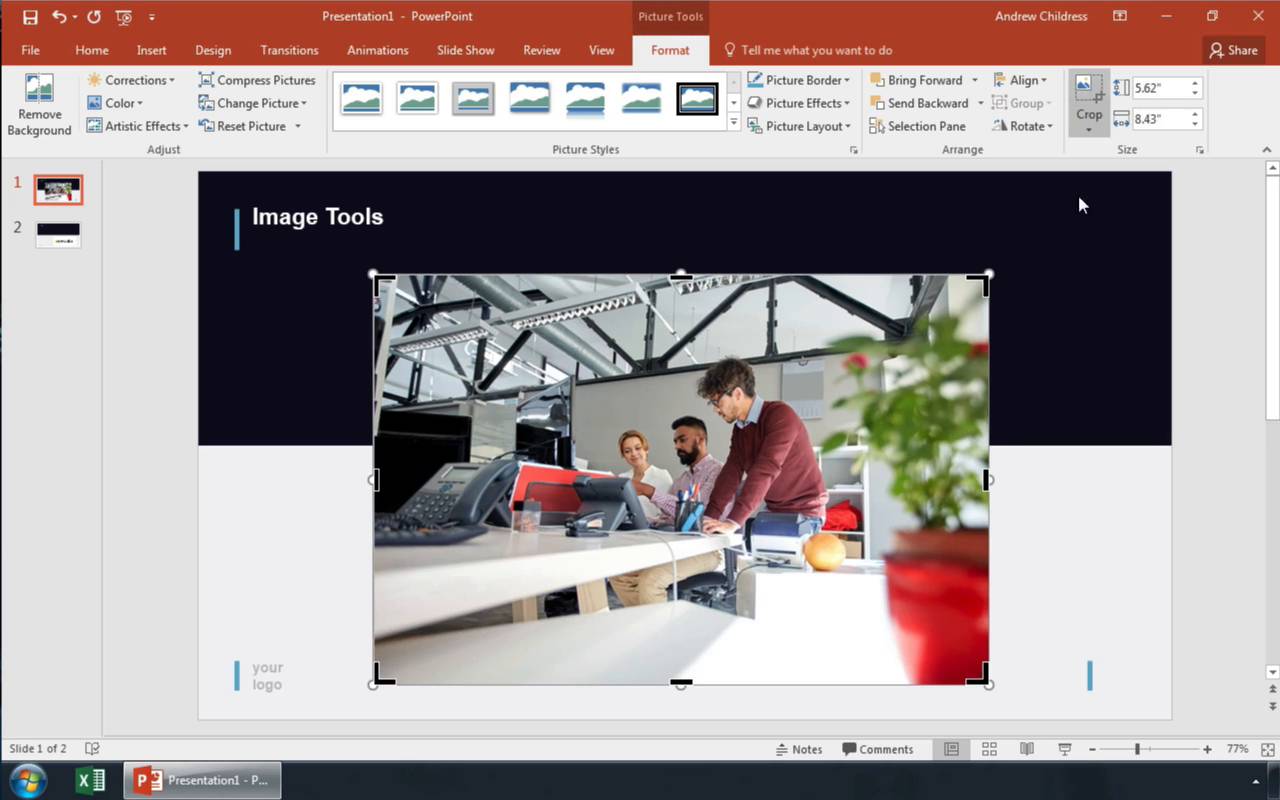This screenshot has width=1280, height=800.
Task: Select slide 2 thumbnail
Action: [x=57, y=234]
